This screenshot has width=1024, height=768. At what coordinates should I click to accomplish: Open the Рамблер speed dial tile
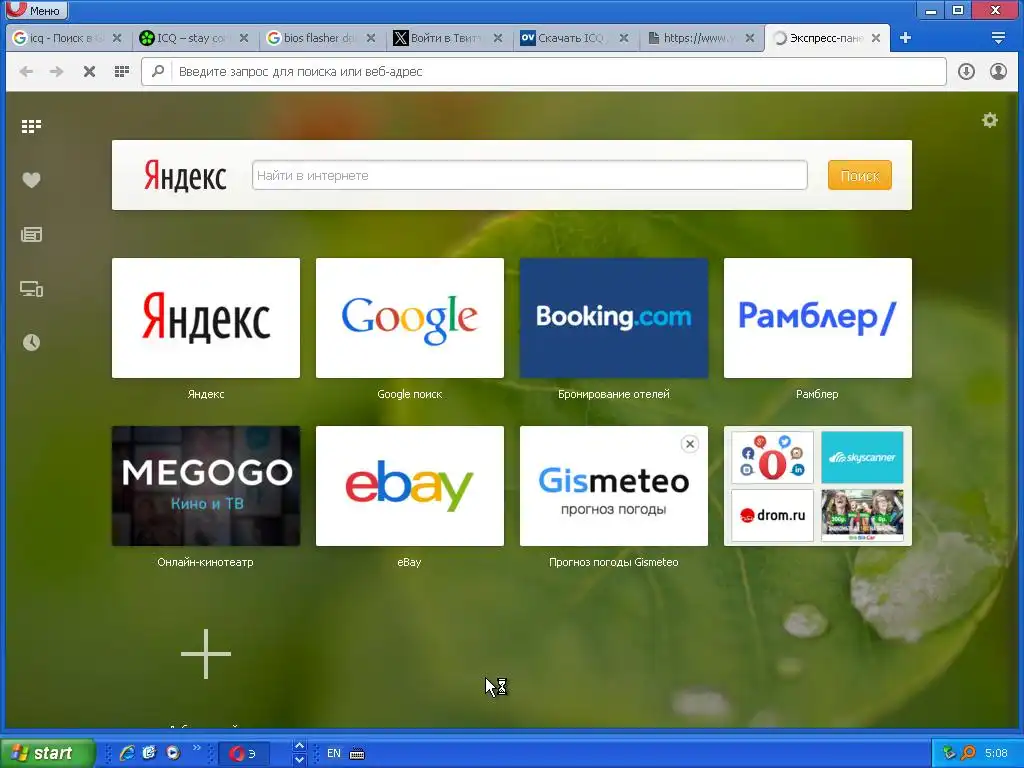818,317
